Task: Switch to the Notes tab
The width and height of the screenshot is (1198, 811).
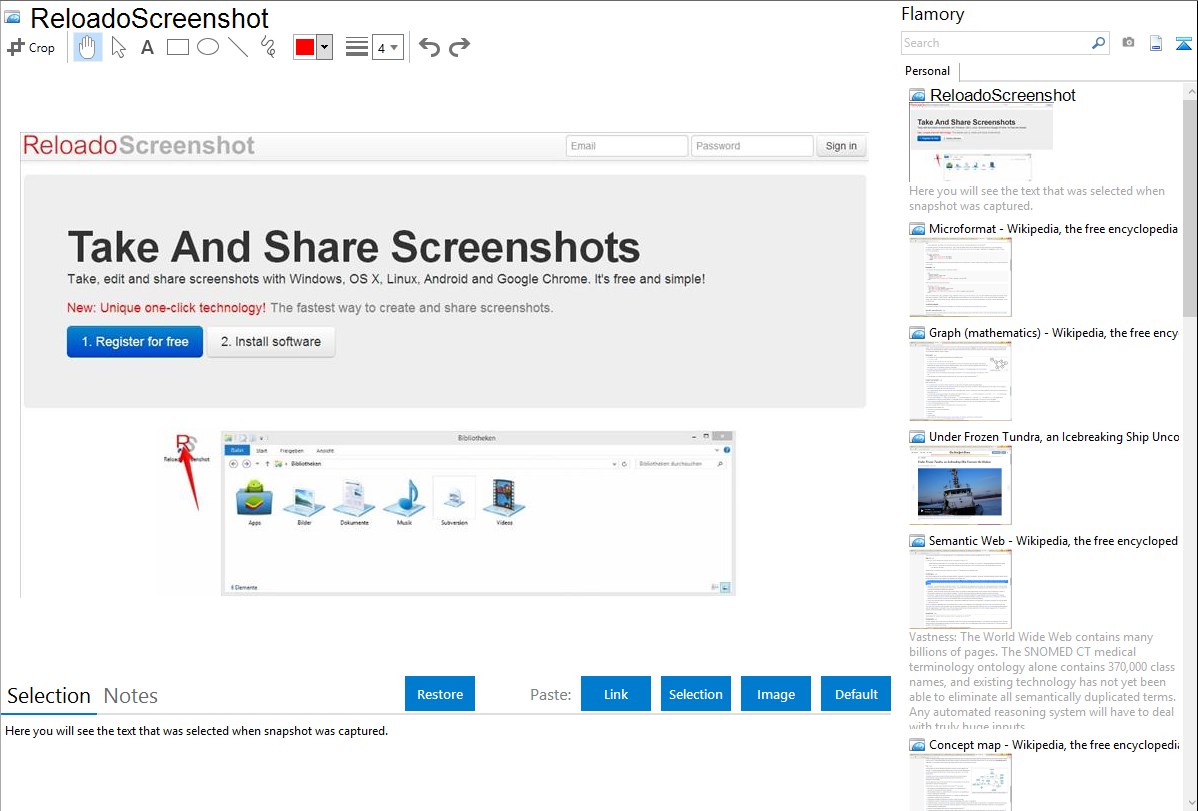Action: [x=131, y=696]
